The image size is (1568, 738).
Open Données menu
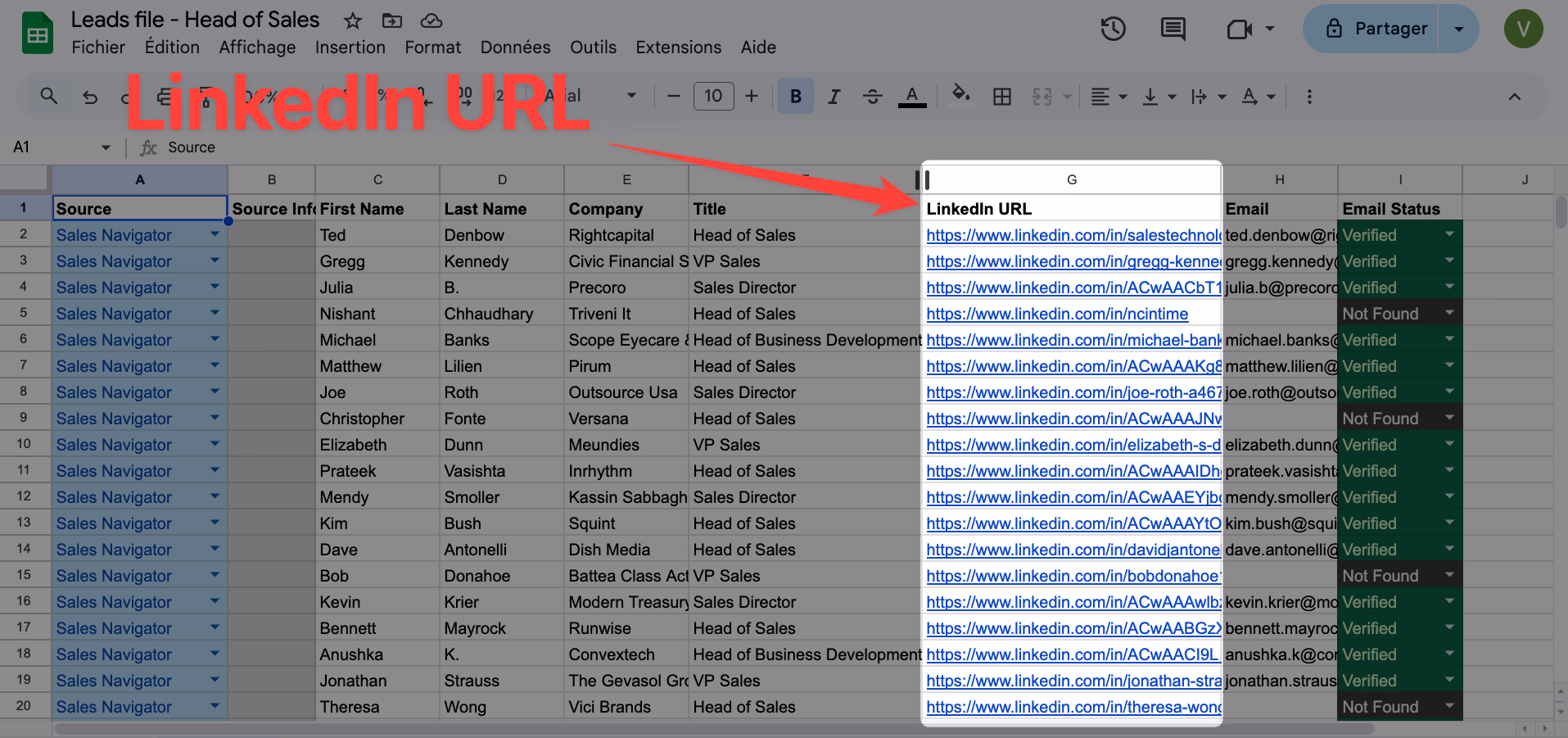pos(515,48)
